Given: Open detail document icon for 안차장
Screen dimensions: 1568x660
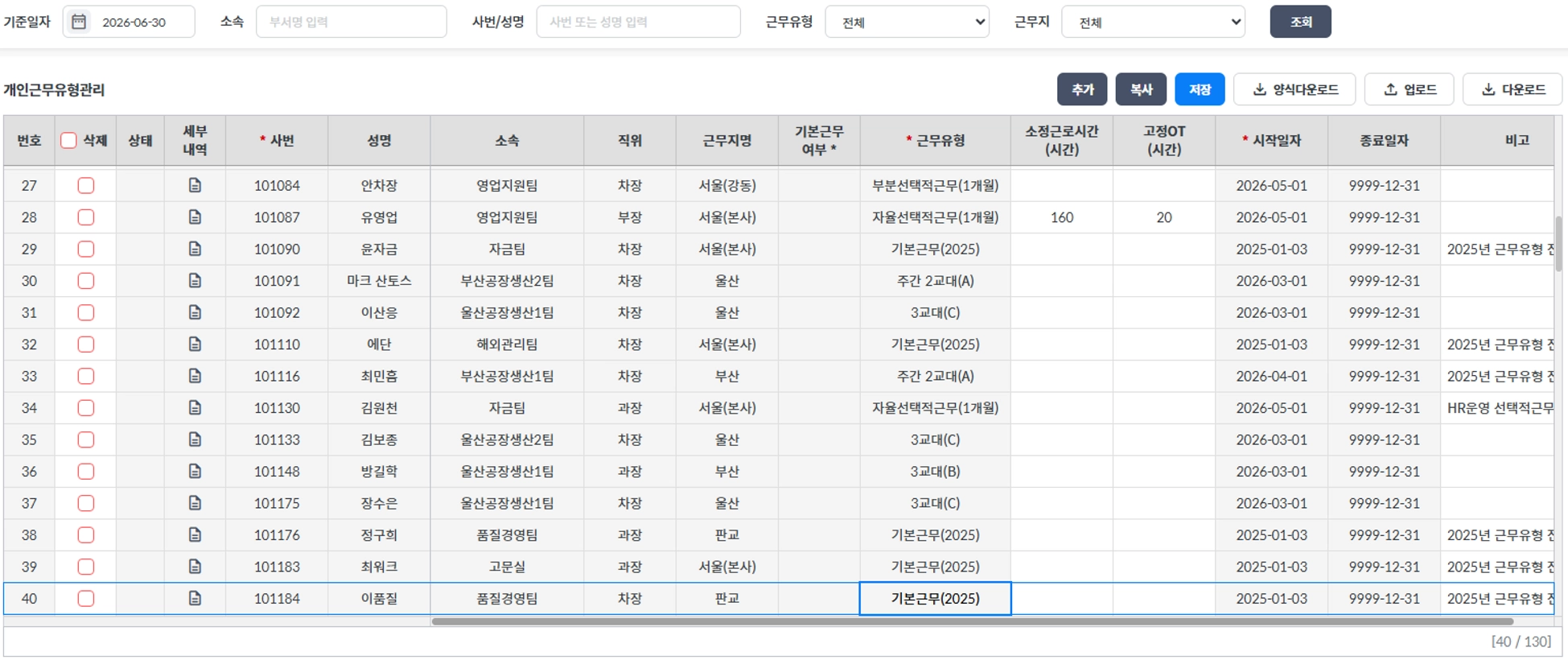Looking at the screenshot, I should 195,185.
